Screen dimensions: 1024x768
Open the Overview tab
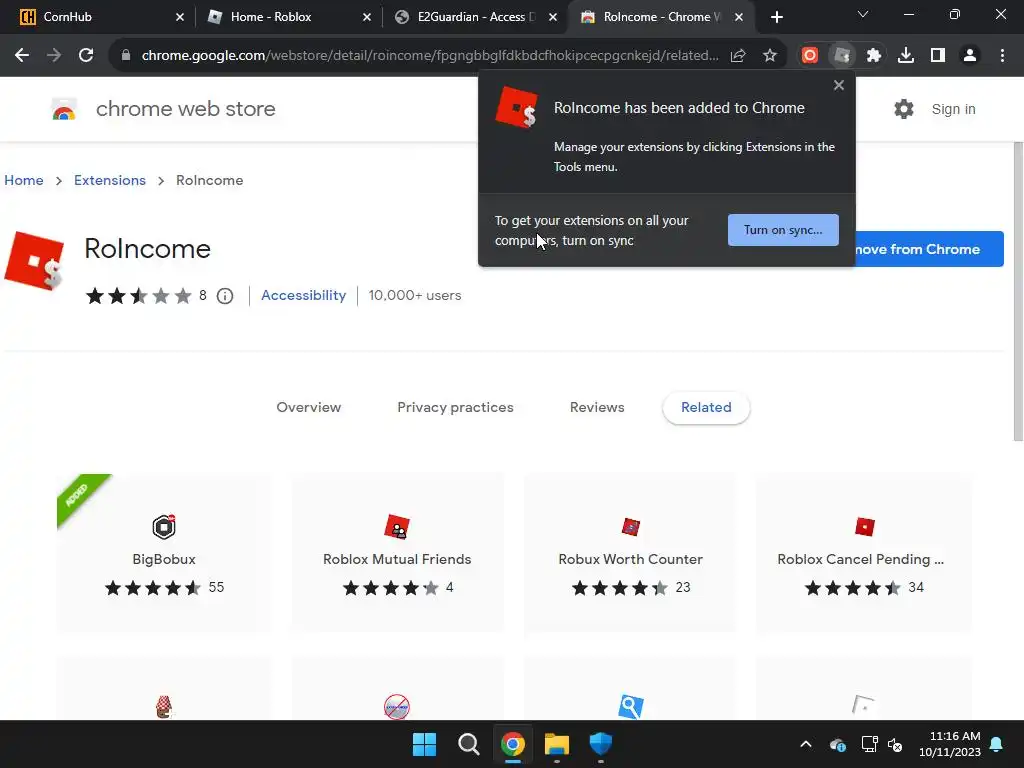click(309, 408)
